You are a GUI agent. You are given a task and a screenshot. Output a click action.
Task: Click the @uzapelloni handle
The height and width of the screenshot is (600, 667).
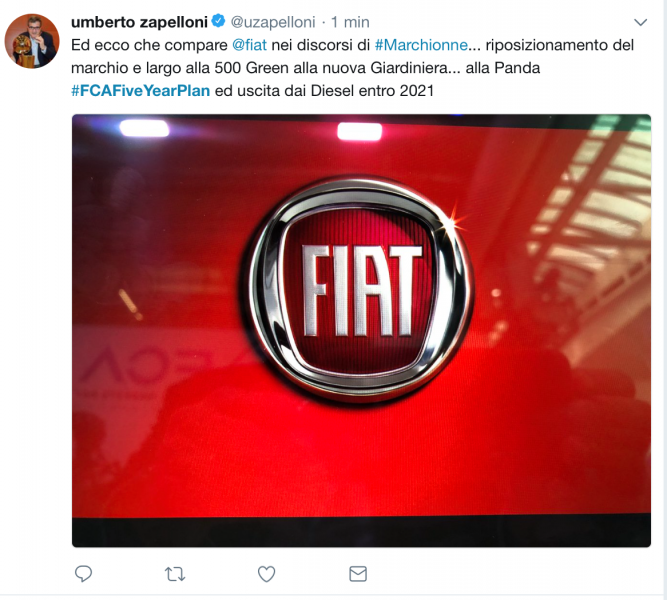tap(273, 22)
